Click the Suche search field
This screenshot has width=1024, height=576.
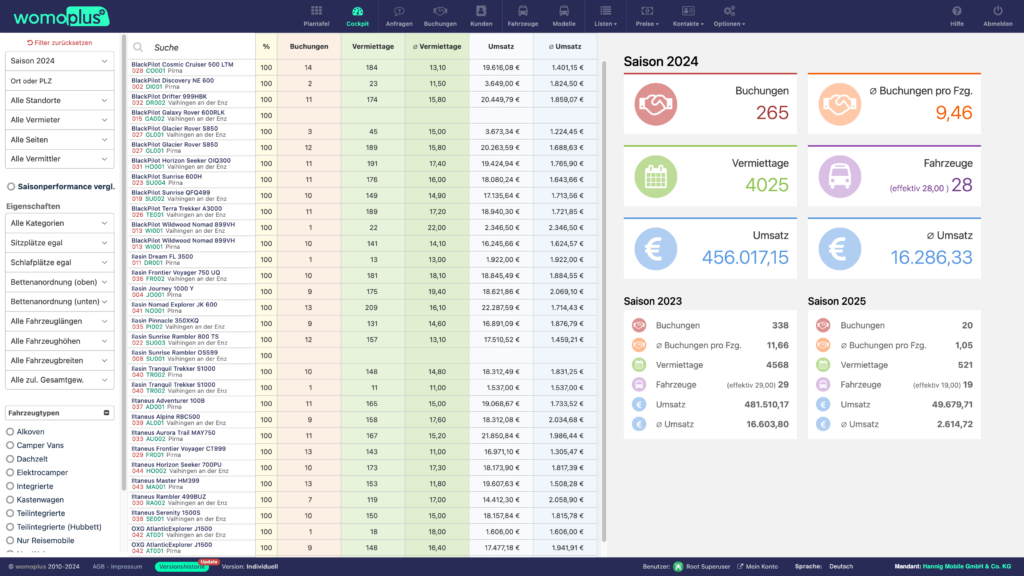[200, 47]
